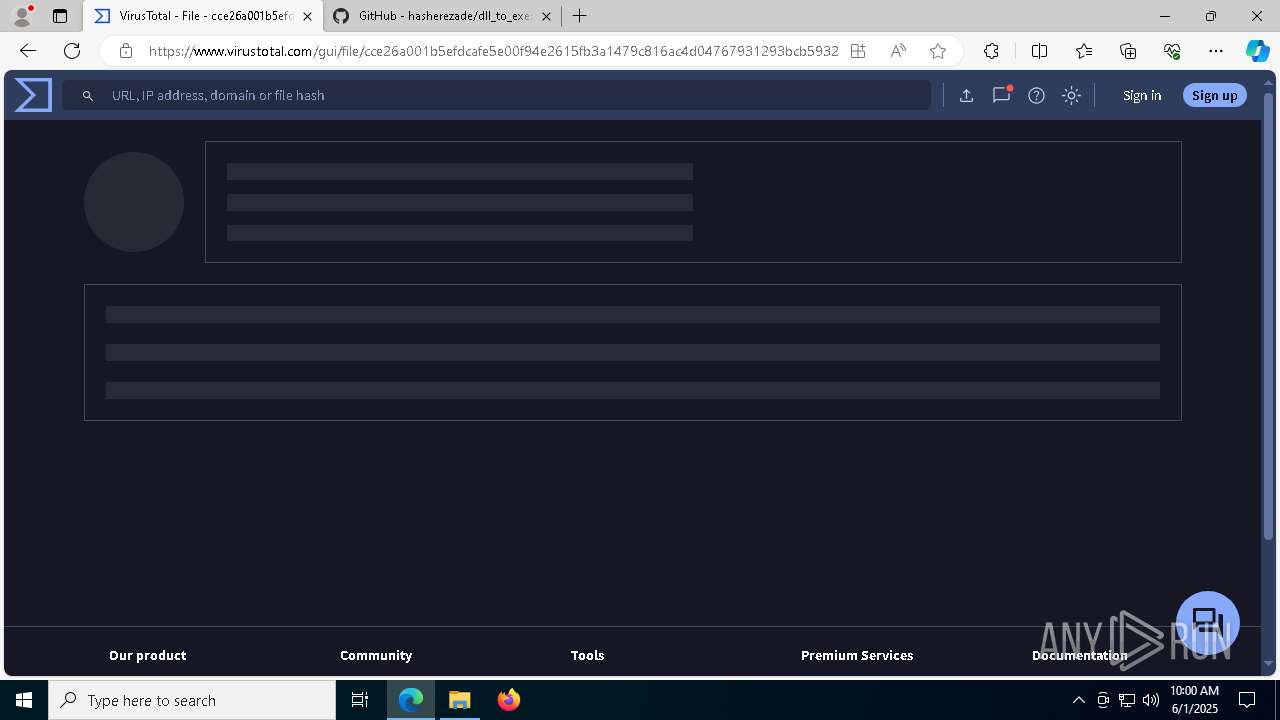The height and width of the screenshot is (720, 1280).
Task: Open the help question mark icon
Action: click(x=1036, y=95)
